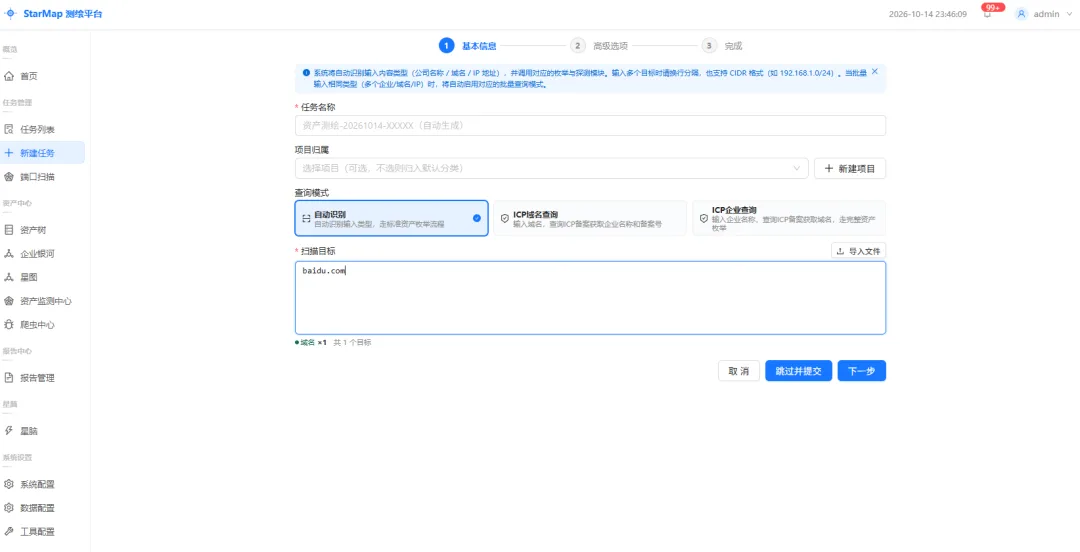Open 企业银河 menu entry
The width and height of the screenshot is (1080, 552).
43,254
